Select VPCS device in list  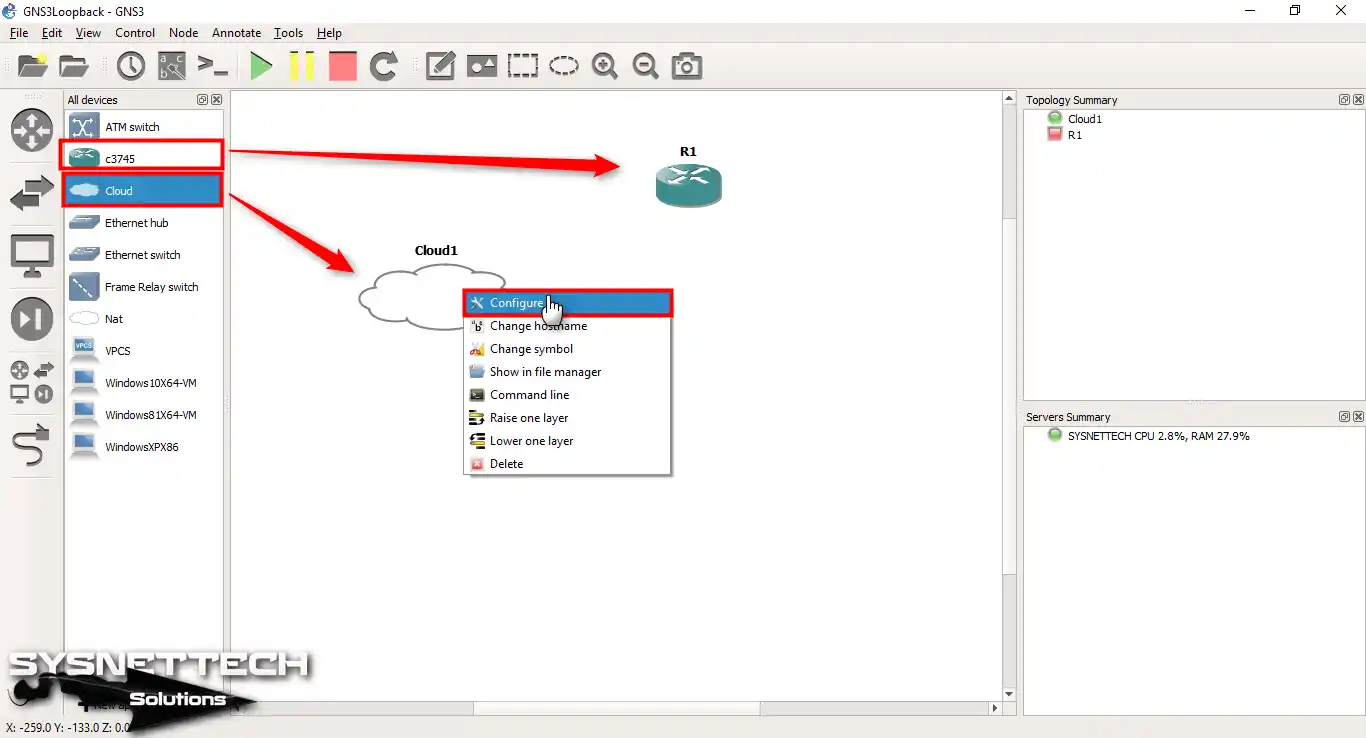click(143, 350)
